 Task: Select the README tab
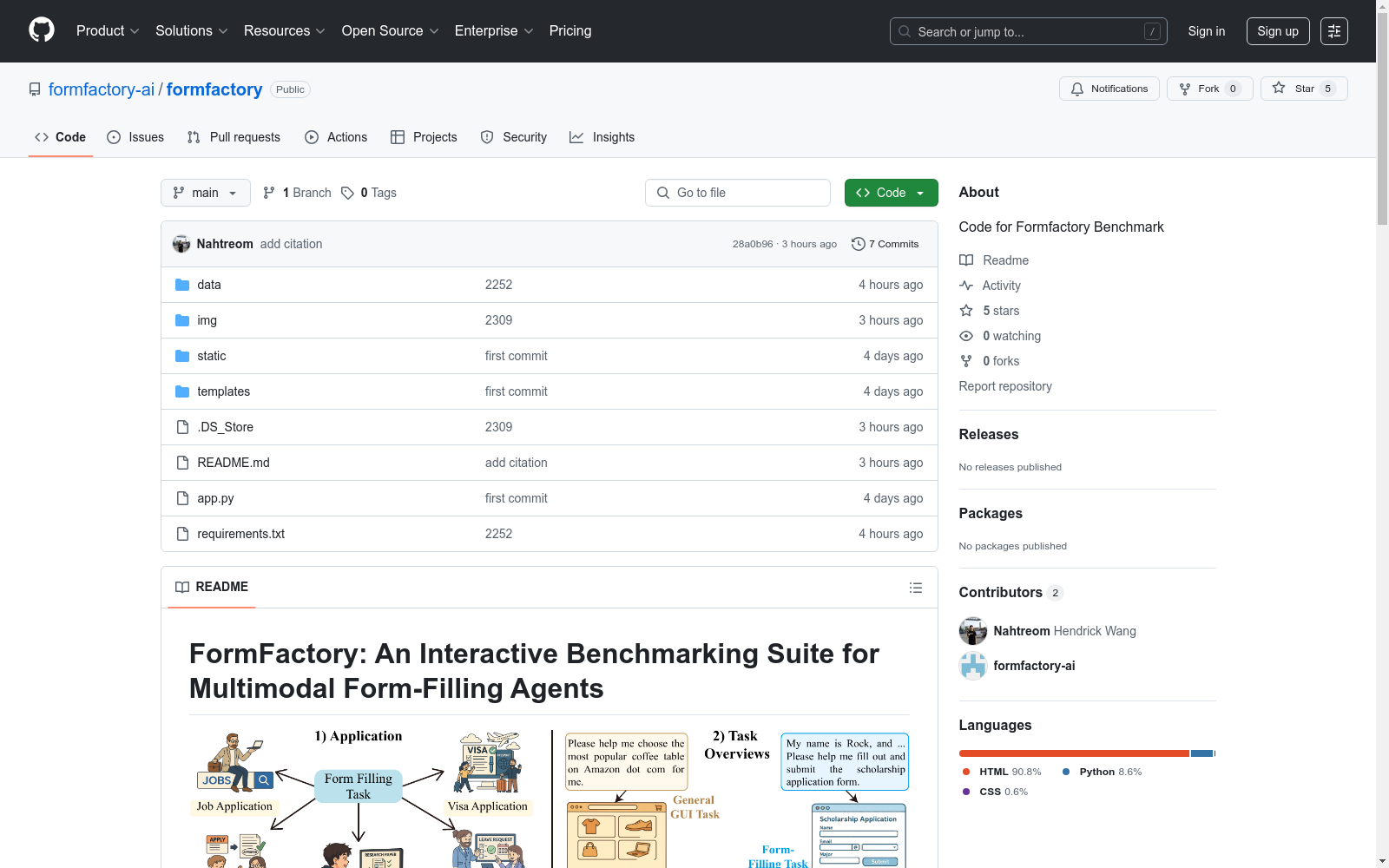pos(212,588)
